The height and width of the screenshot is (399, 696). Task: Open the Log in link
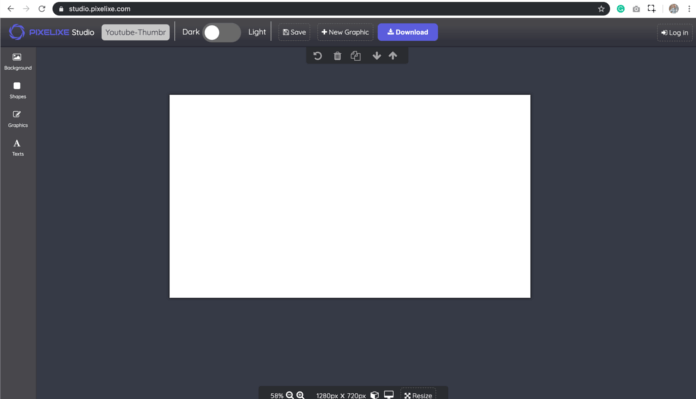675,32
